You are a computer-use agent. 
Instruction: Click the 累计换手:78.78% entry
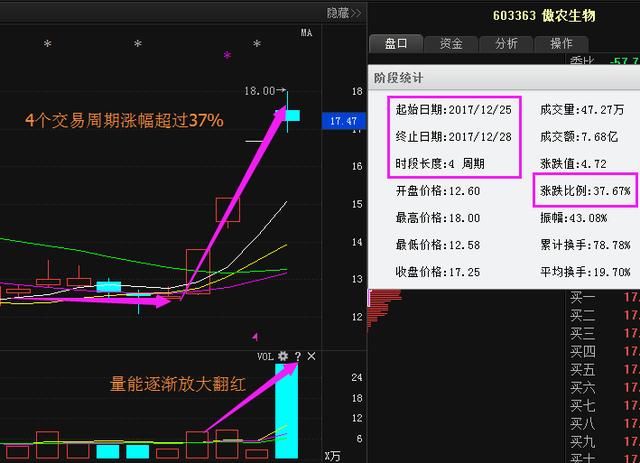pyautogui.click(x=585, y=245)
